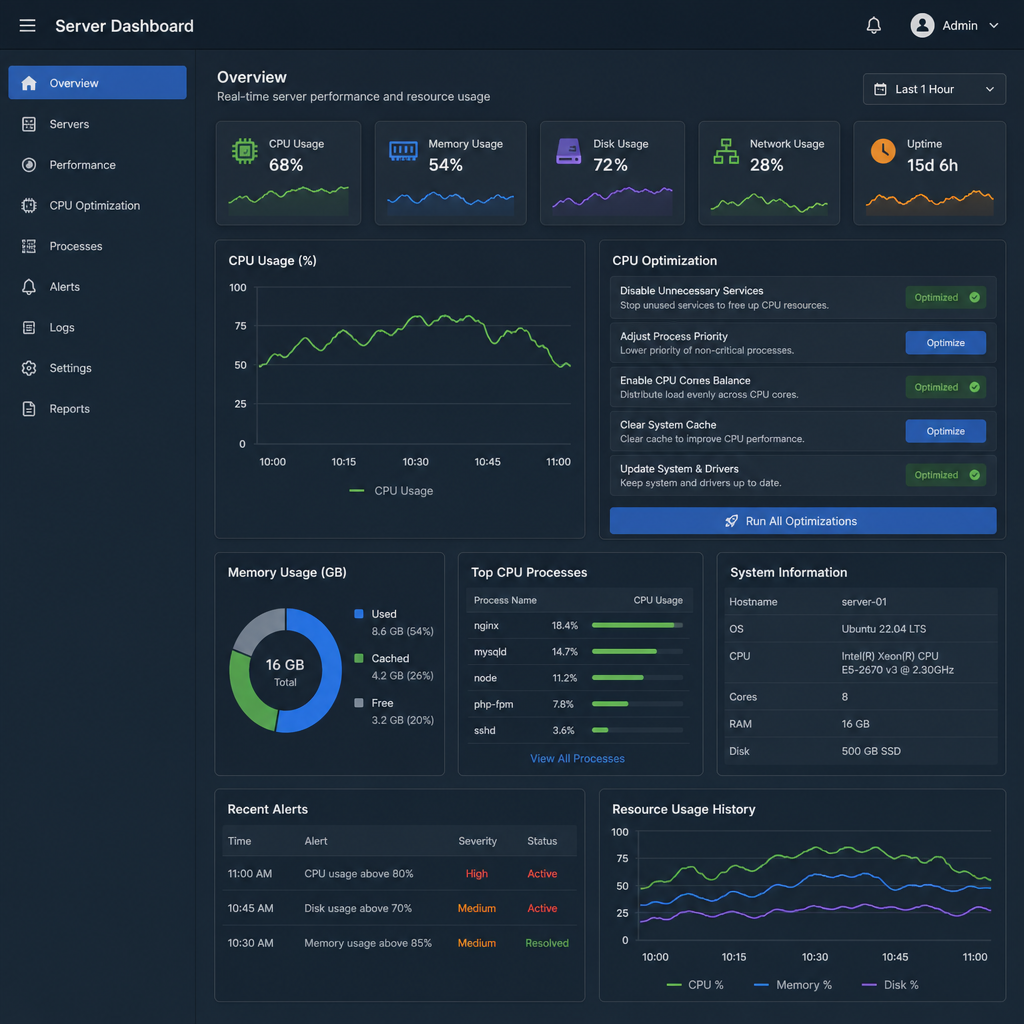Click Optimized badge for Update System & Drivers
This screenshot has height=1024, width=1024.
(x=945, y=475)
